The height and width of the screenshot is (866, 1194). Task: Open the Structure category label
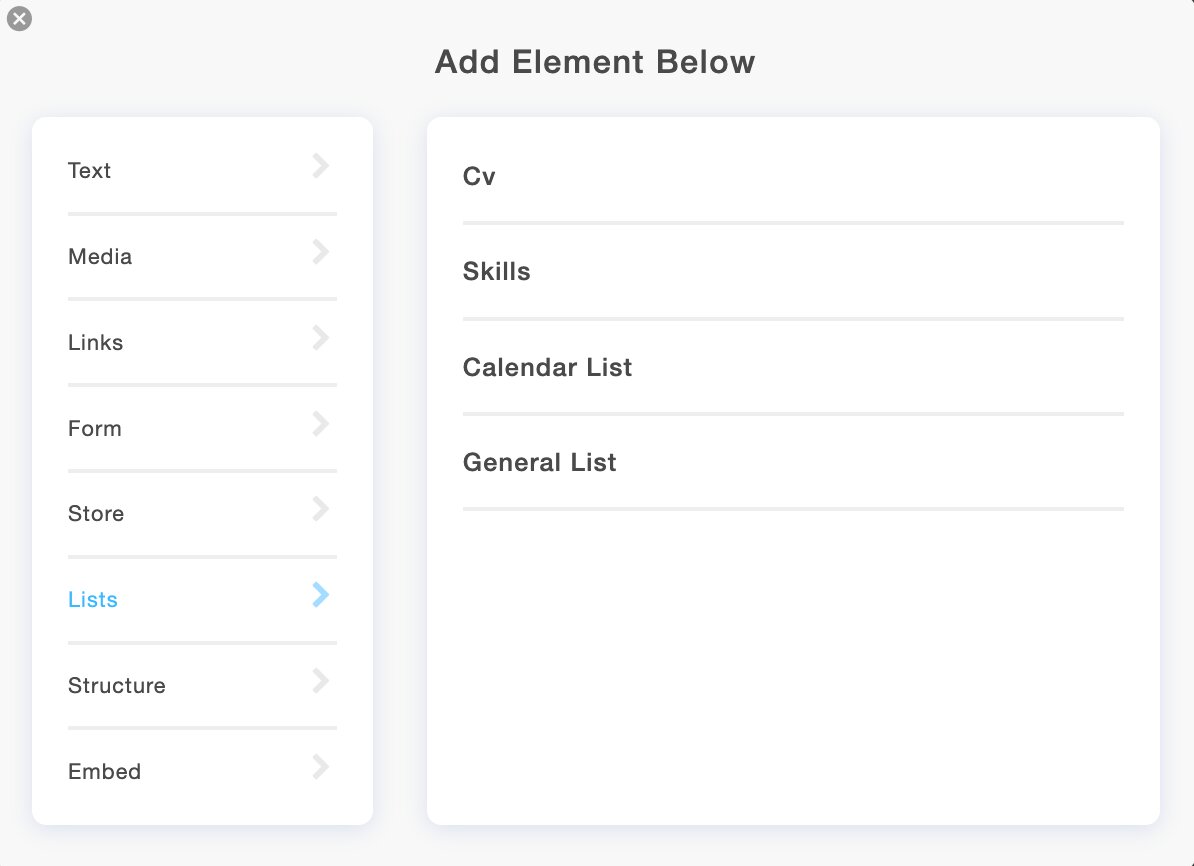click(x=117, y=686)
